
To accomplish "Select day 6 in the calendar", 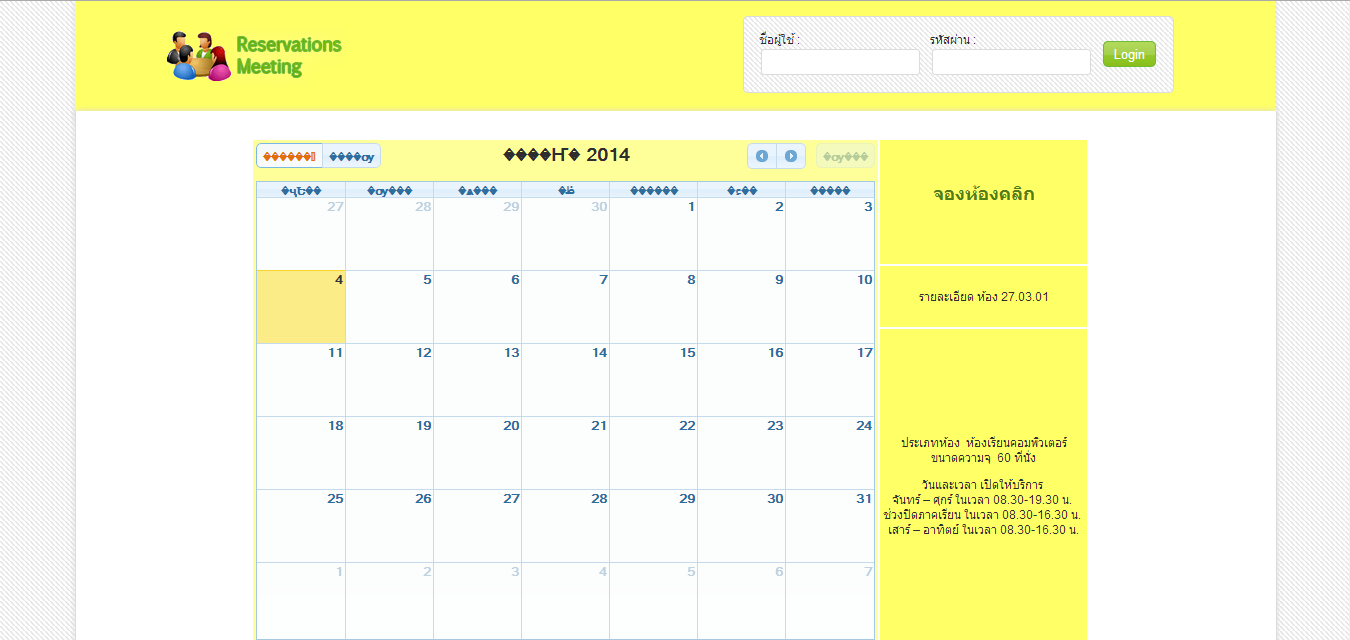I will (477, 307).
